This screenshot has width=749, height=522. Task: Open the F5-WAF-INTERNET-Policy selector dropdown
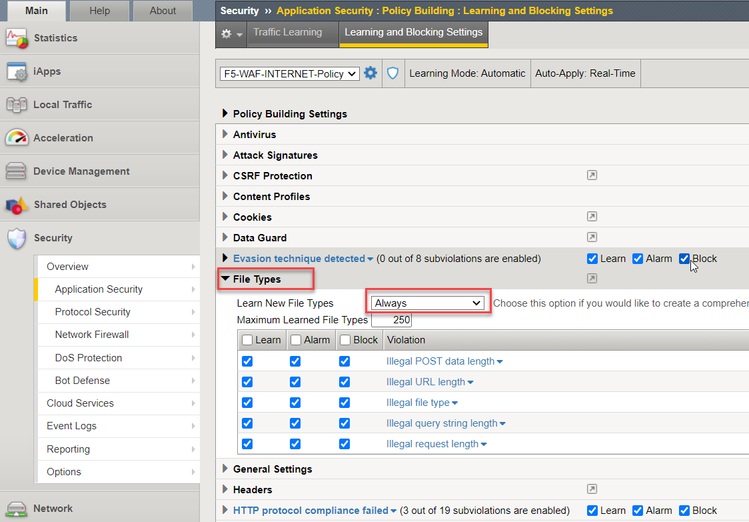tap(289, 74)
